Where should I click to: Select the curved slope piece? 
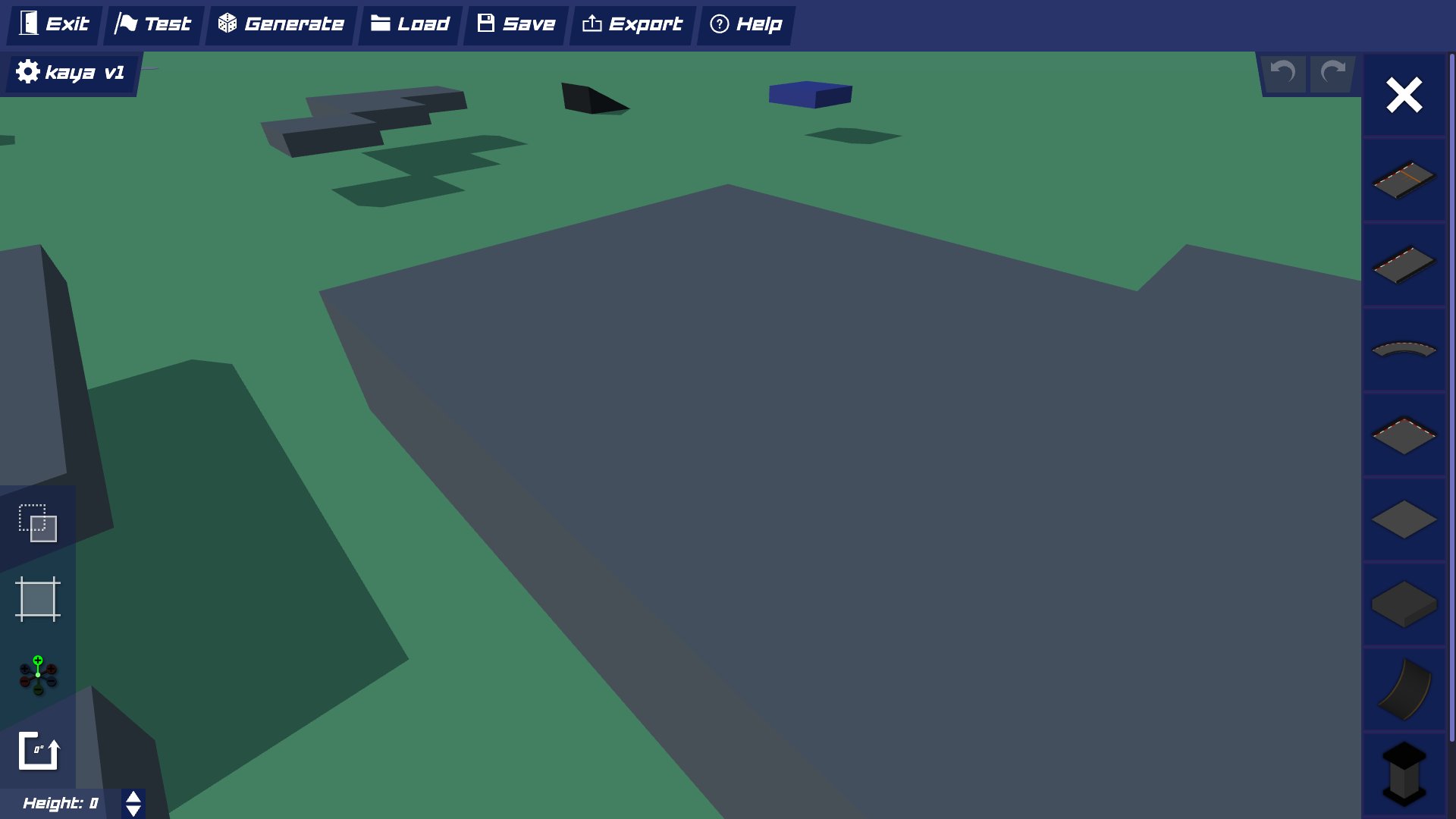click(1403, 690)
